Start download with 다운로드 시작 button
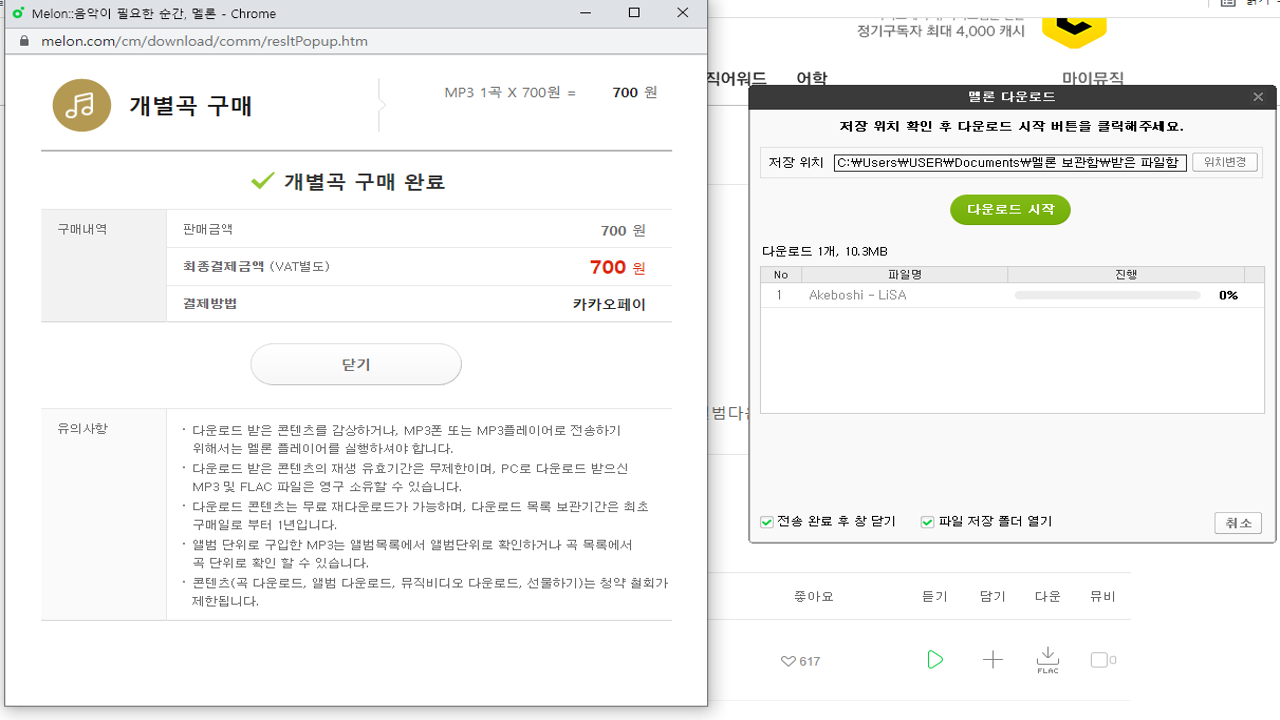This screenshot has height=720, width=1280. tap(1010, 210)
